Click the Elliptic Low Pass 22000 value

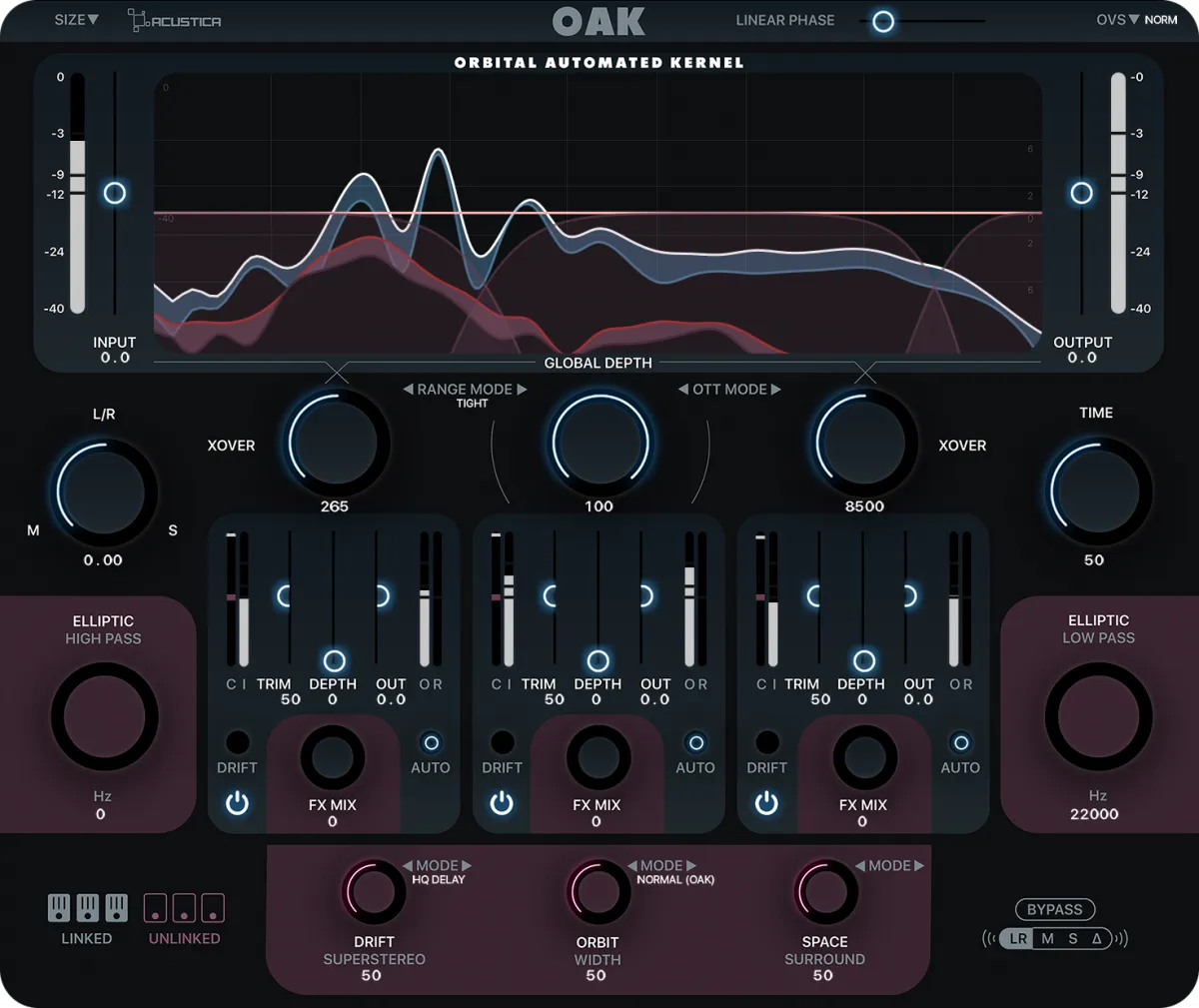1094,814
